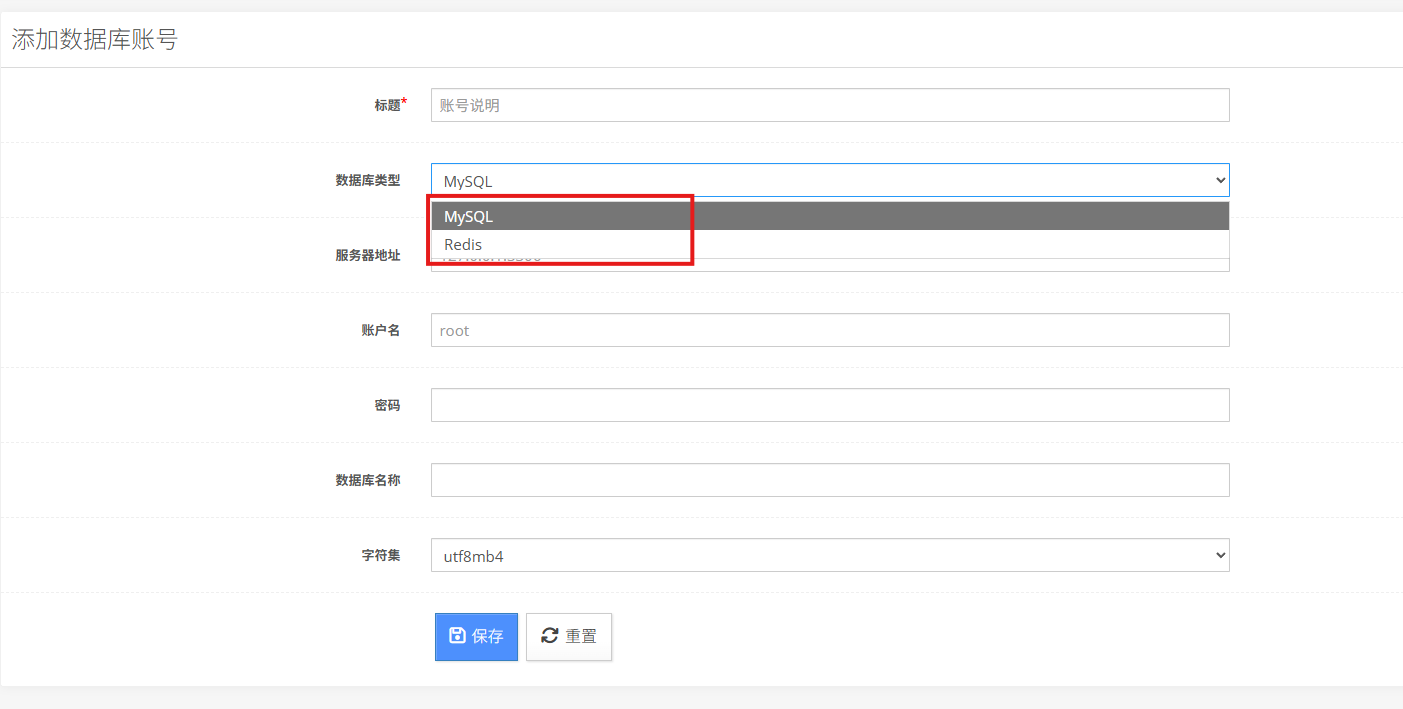Focus the 标题 field with 账号说明 placeholder
1403x709 pixels.
pos(829,105)
